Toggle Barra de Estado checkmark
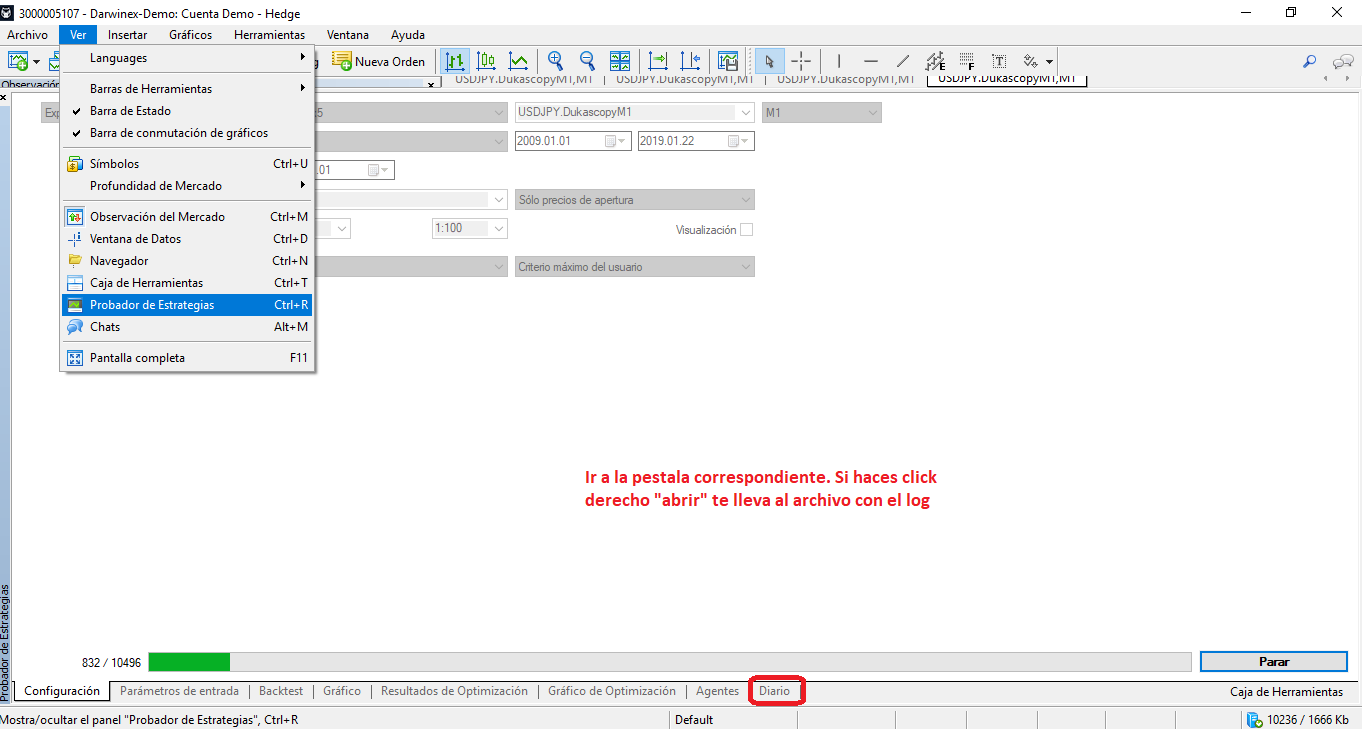The image size is (1364, 729). (188, 111)
